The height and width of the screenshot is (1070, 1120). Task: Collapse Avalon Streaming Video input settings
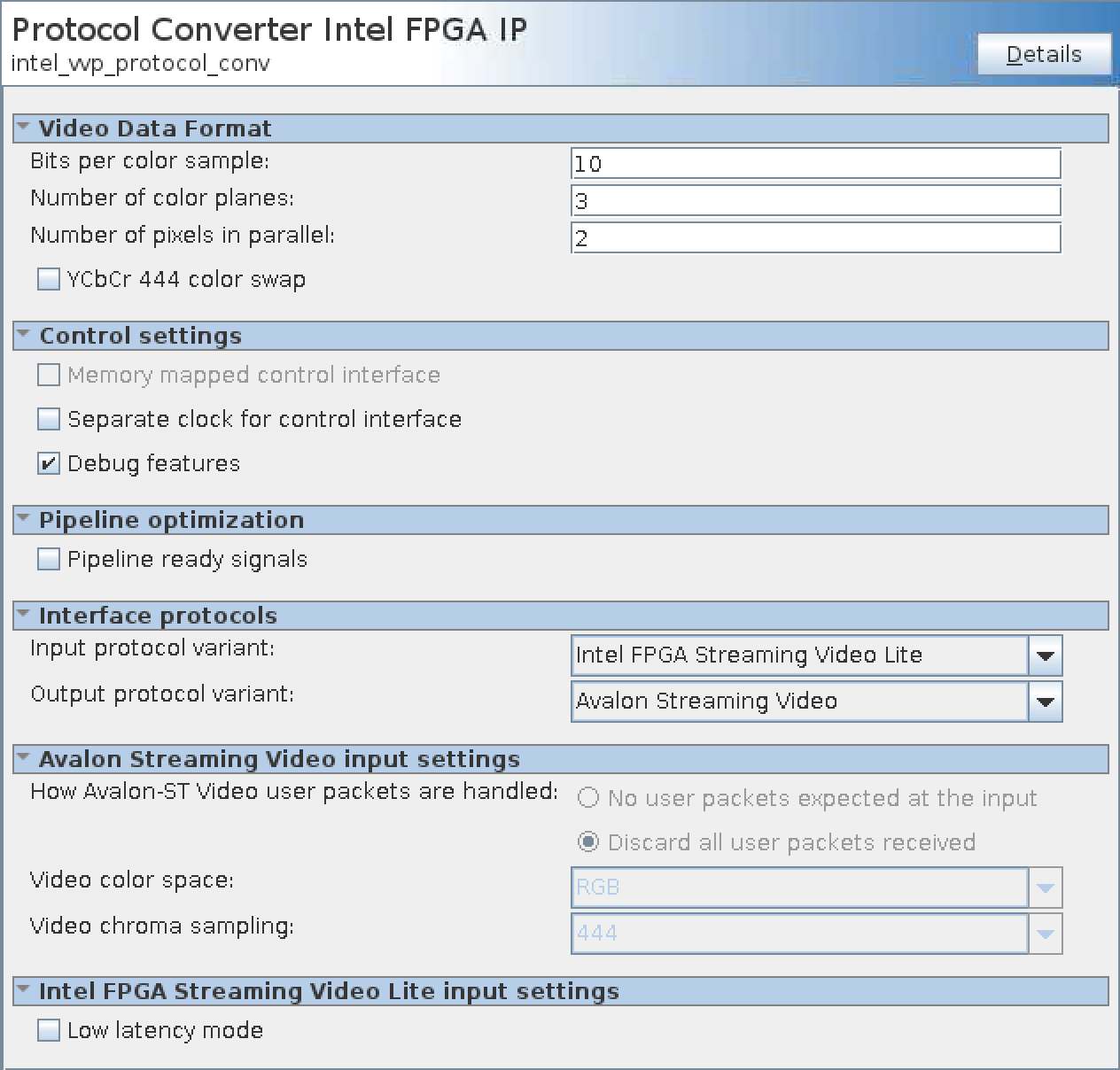point(24,758)
